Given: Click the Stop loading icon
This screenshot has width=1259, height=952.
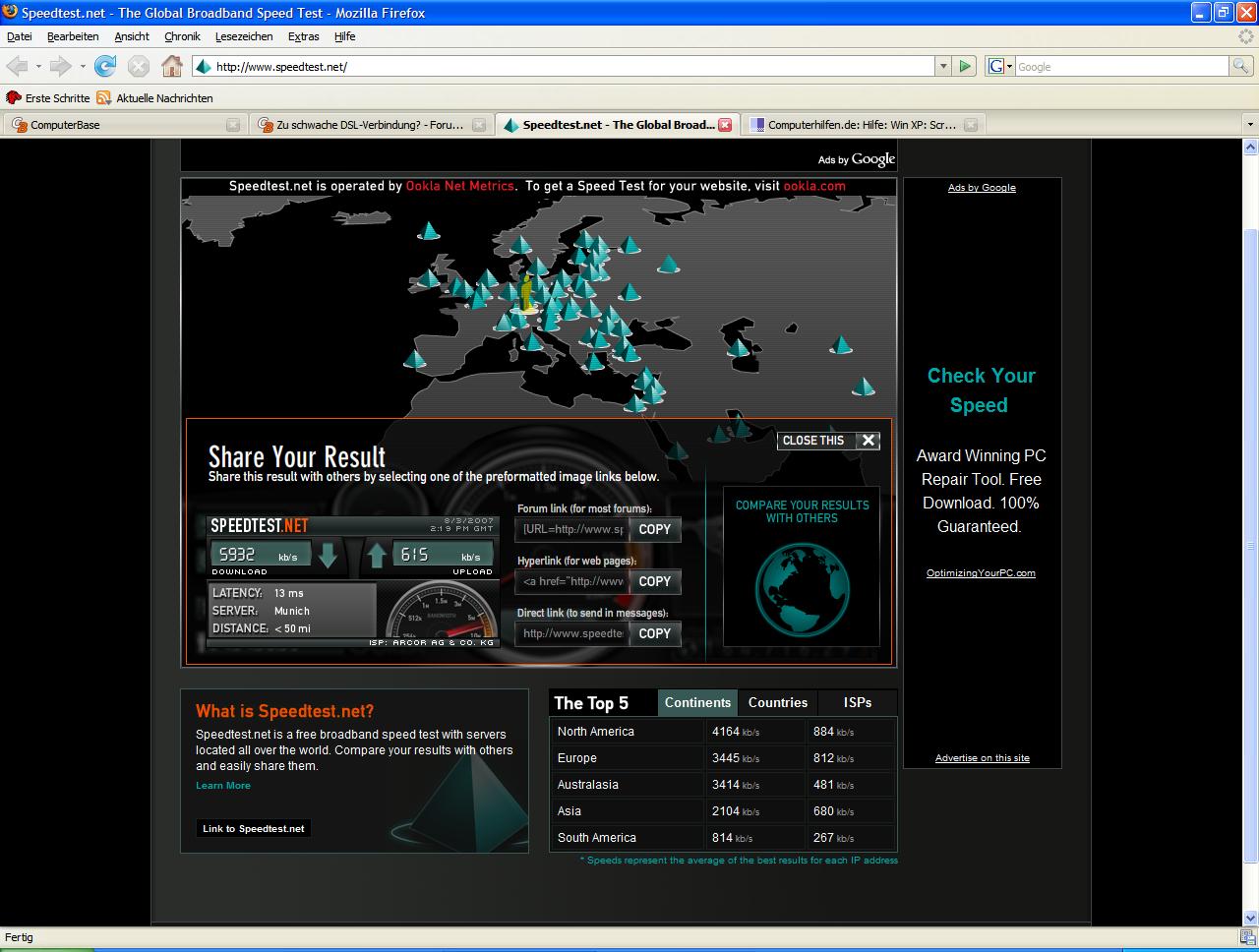Looking at the screenshot, I should point(139,66).
